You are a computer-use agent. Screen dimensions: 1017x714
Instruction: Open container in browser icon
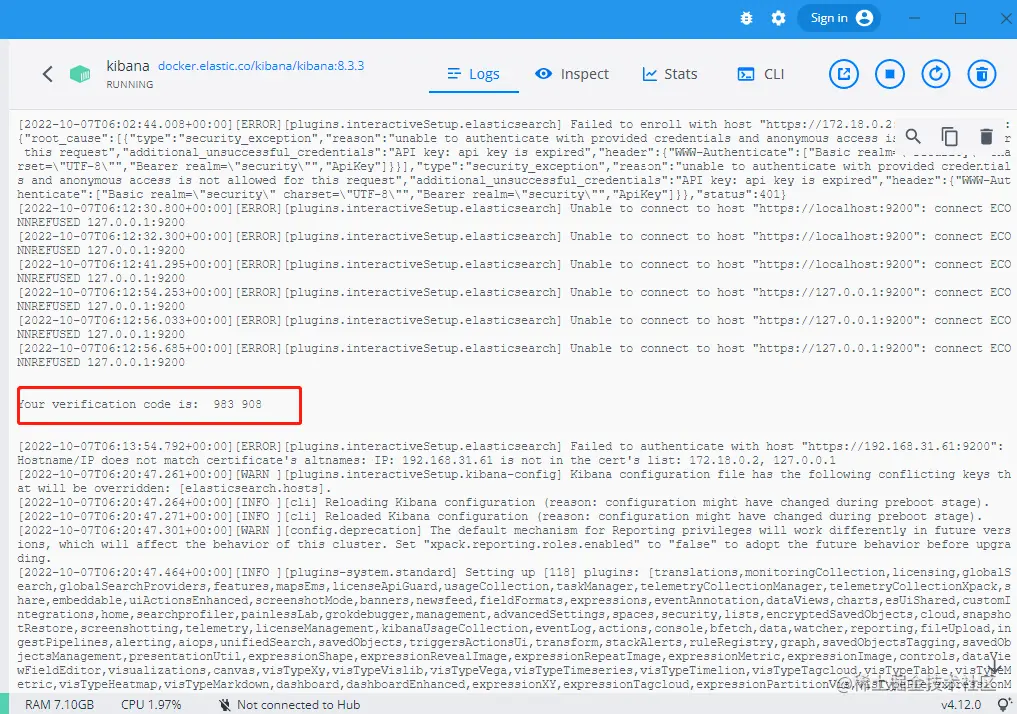pos(844,74)
